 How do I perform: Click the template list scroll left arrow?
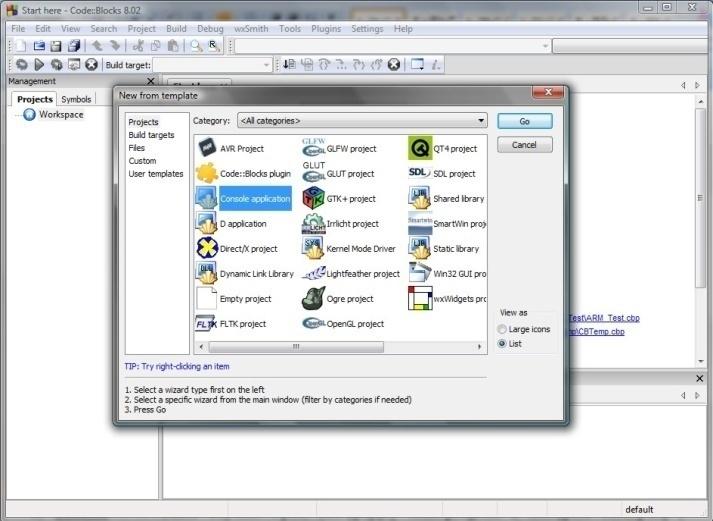tap(201, 347)
